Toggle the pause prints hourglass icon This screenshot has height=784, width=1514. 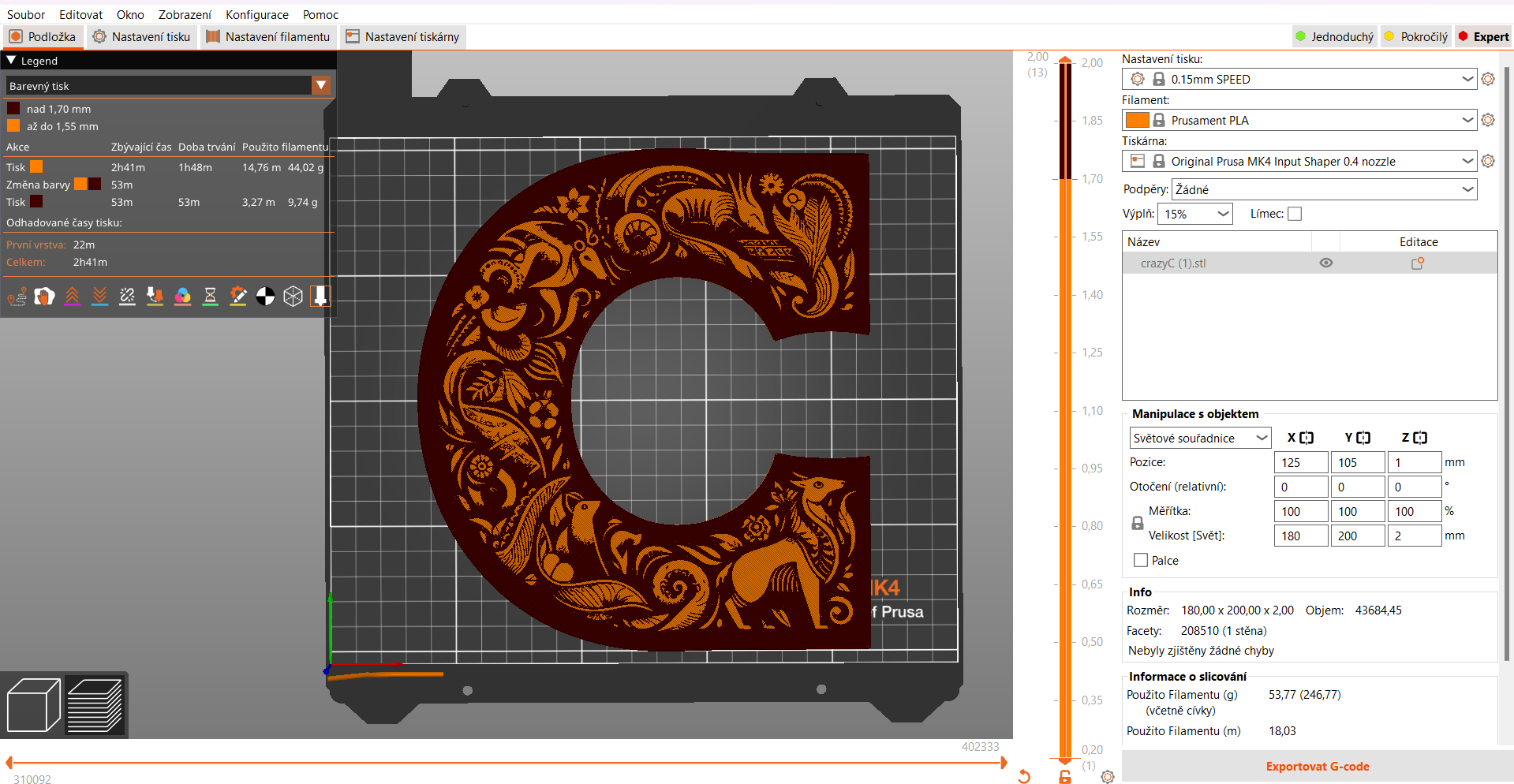pos(210,297)
